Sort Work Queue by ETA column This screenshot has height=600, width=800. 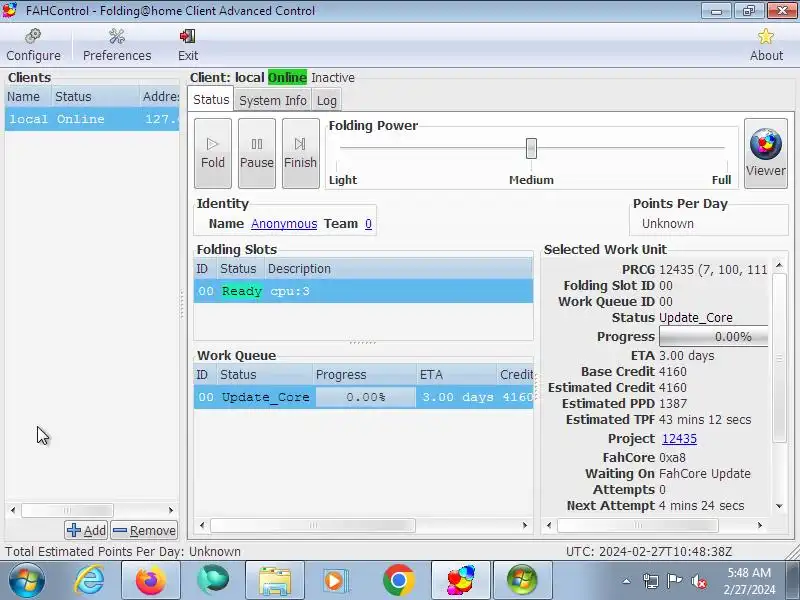(456, 374)
